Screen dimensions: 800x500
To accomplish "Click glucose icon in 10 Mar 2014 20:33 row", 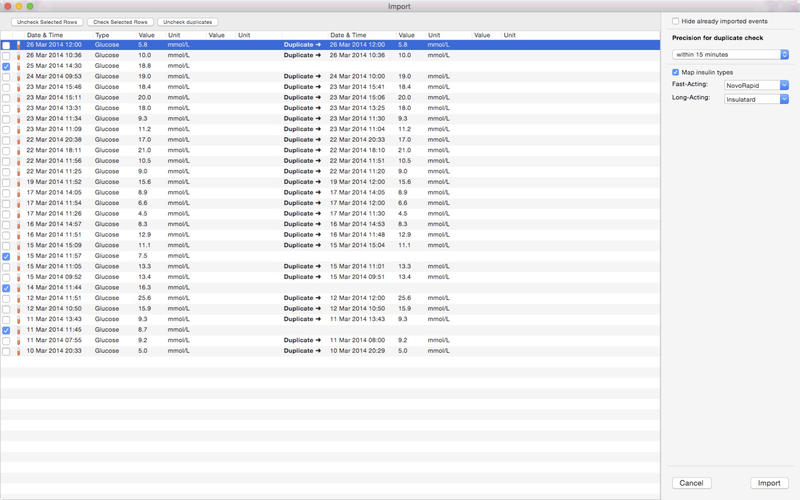I will click(x=18, y=351).
